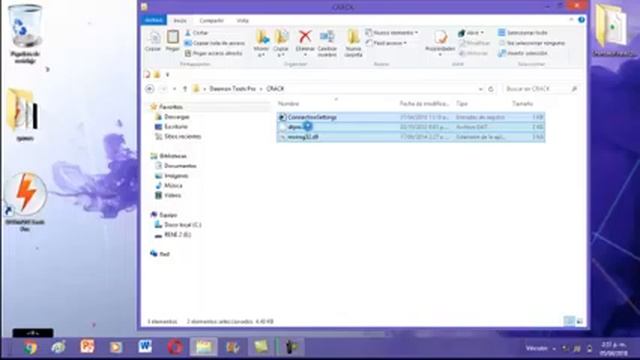This screenshot has width=640, height=360.
Task: Click Daemon Tools Pro in the breadcrumb
Action: click(232, 89)
